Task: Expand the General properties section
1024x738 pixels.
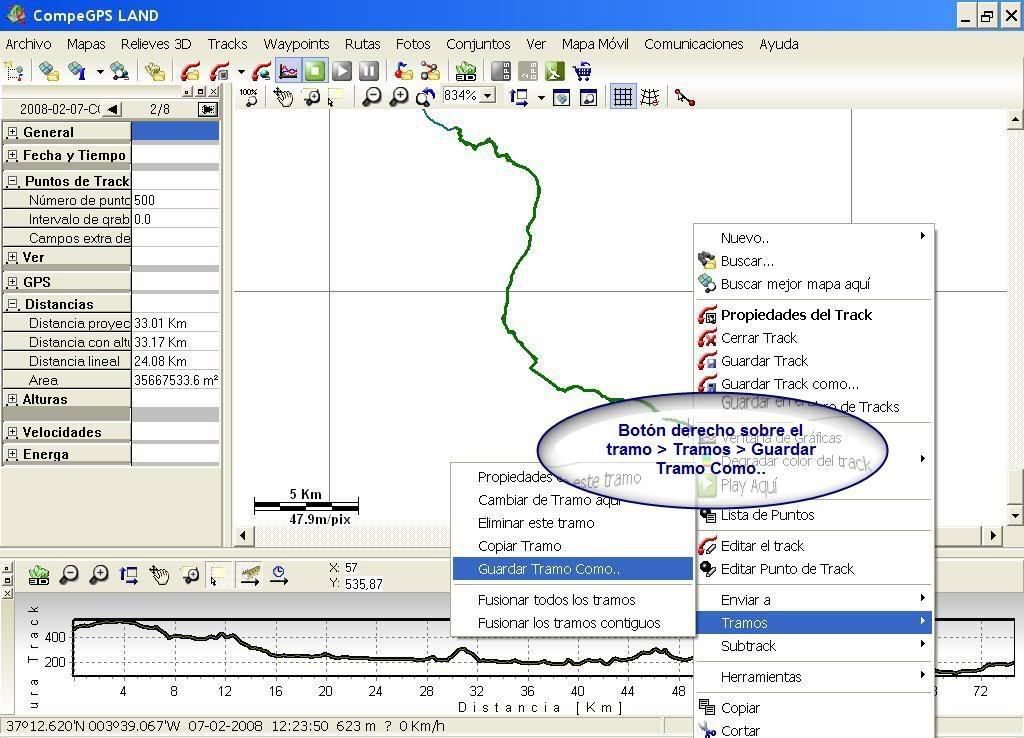Action: pyautogui.click(x=12, y=132)
